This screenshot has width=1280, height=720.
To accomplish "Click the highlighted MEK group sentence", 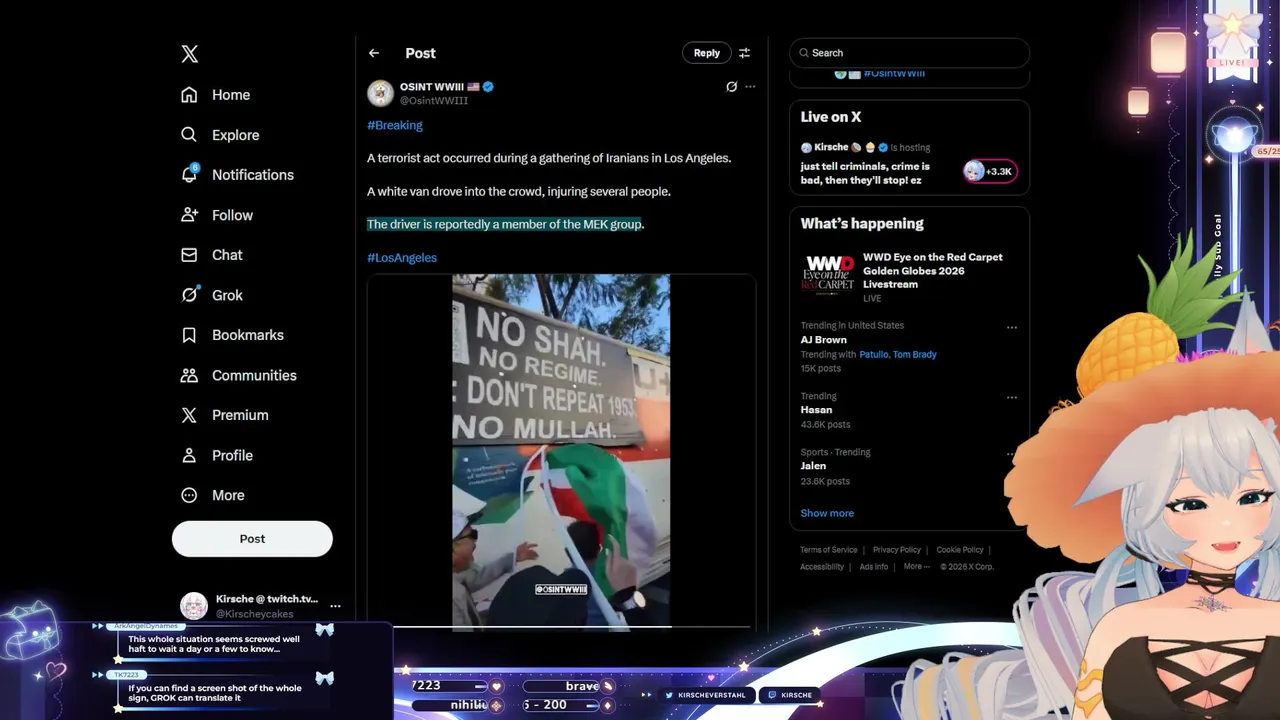I will pos(505,224).
